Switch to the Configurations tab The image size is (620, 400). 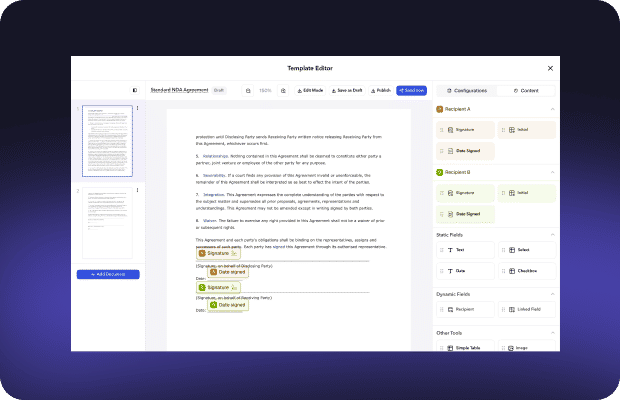467,91
